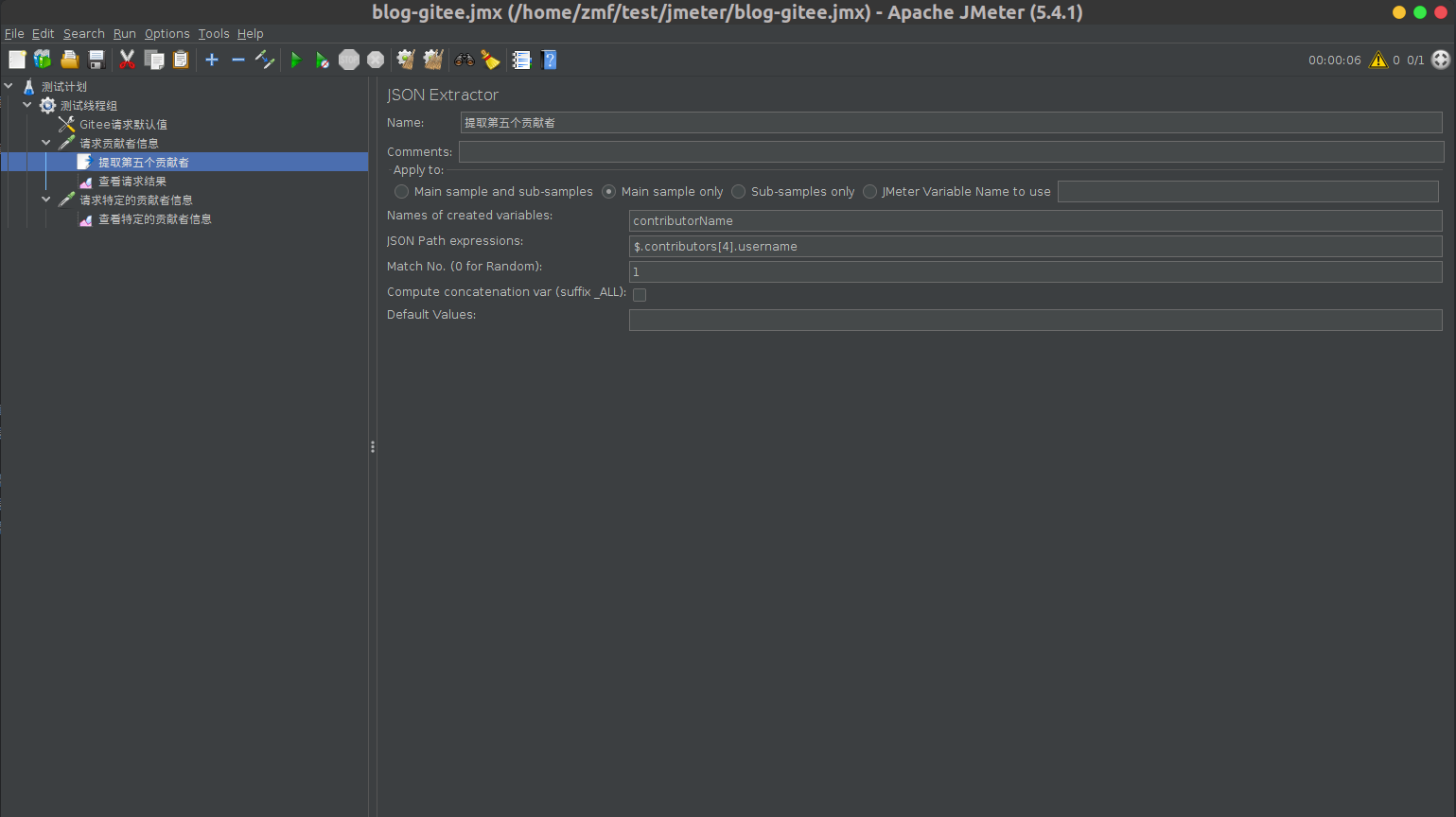Click the JMeter variable name text field
This screenshot has height=817, width=1456.
tap(1248, 191)
